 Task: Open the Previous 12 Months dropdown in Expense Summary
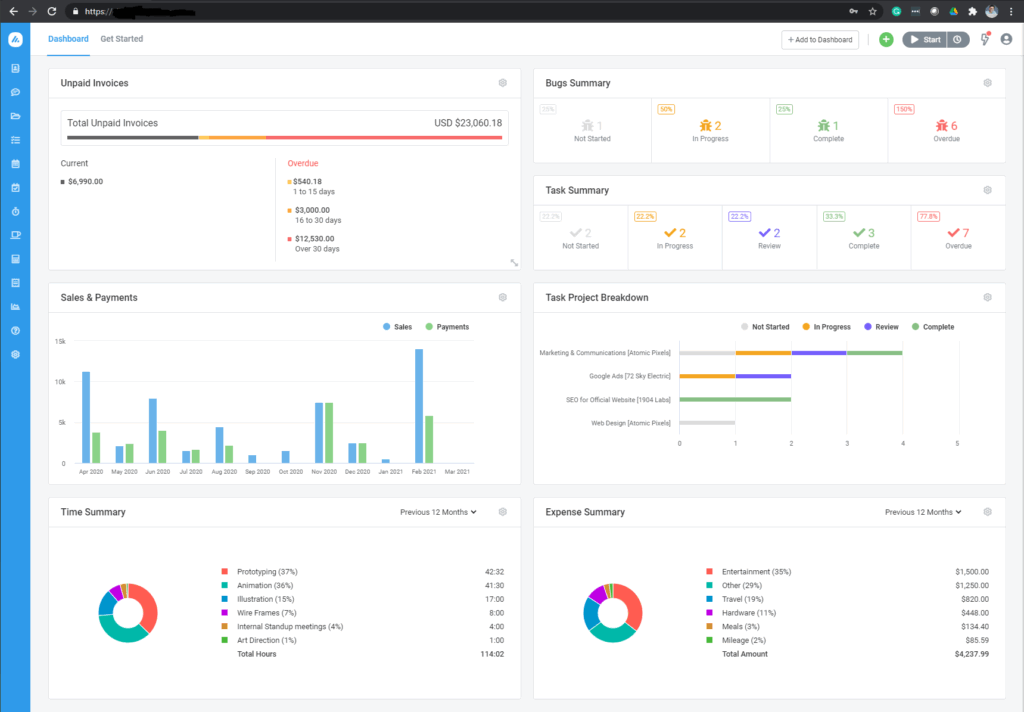(922, 511)
